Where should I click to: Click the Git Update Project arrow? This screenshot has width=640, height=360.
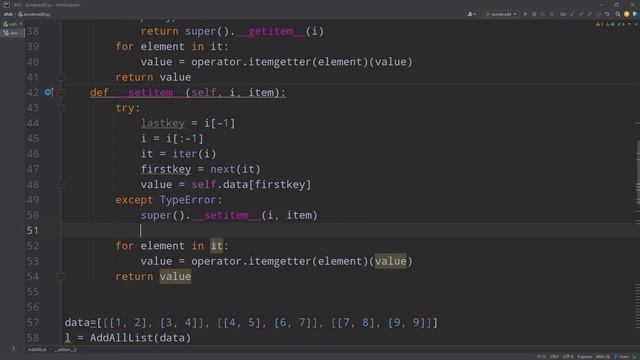coord(572,14)
